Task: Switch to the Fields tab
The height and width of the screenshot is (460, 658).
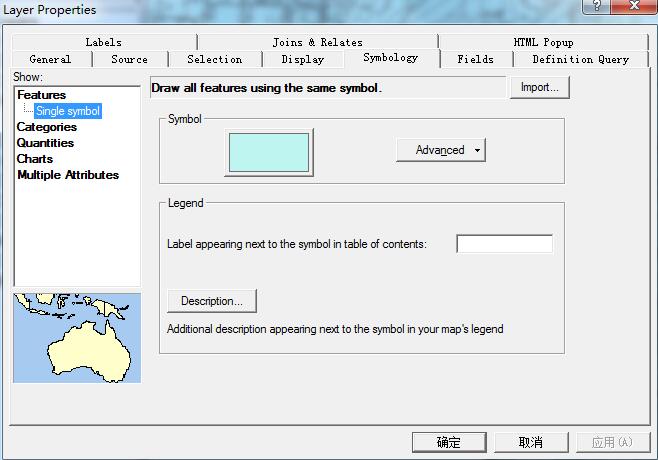Action: (475, 60)
